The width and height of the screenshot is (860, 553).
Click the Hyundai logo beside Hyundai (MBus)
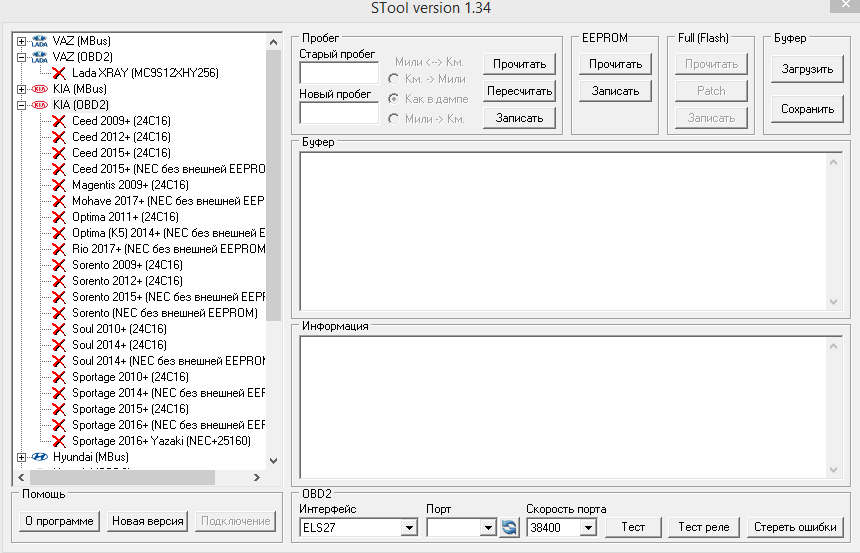(x=40, y=457)
